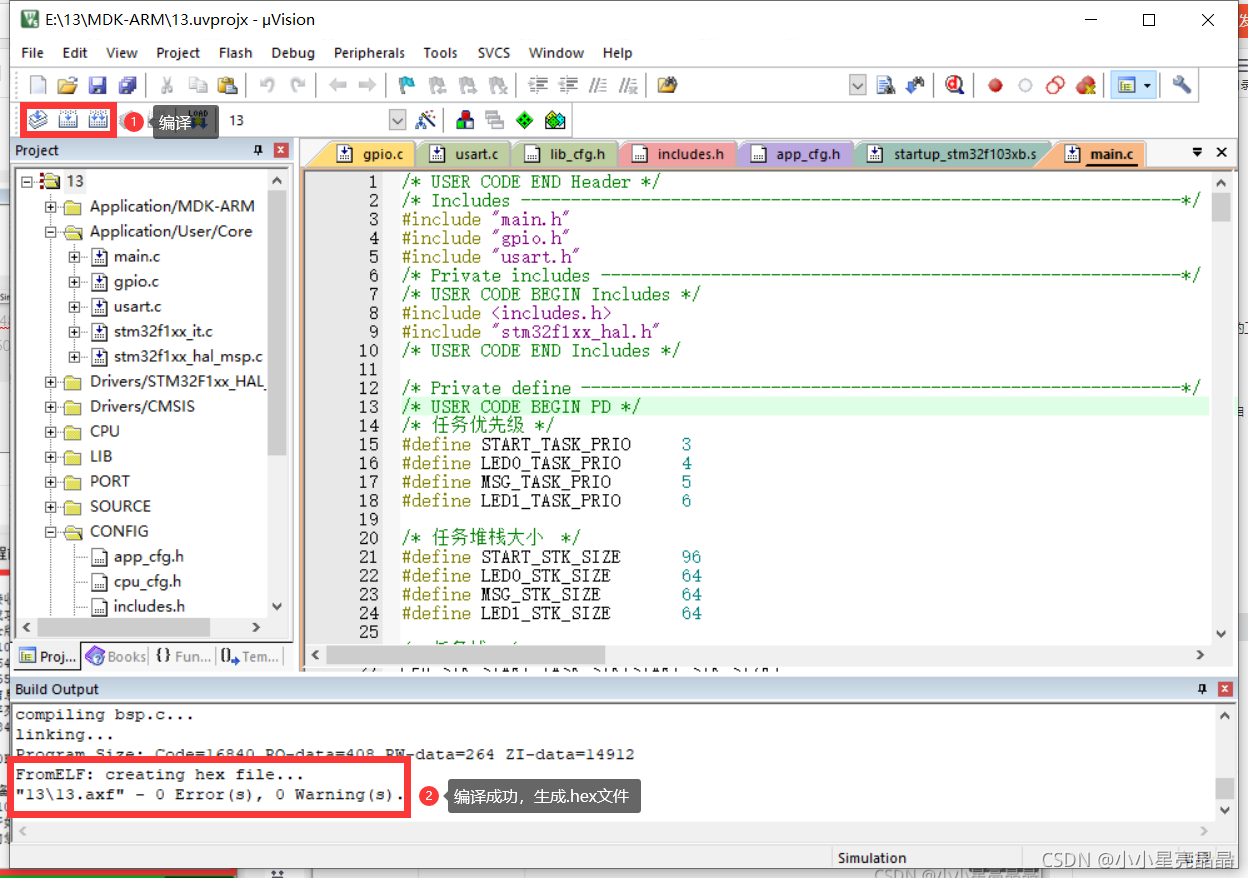The width and height of the screenshot is (1248, 878).
Task: Navigate backwards with the left arrow icon
Action: (x=337, y=85)
